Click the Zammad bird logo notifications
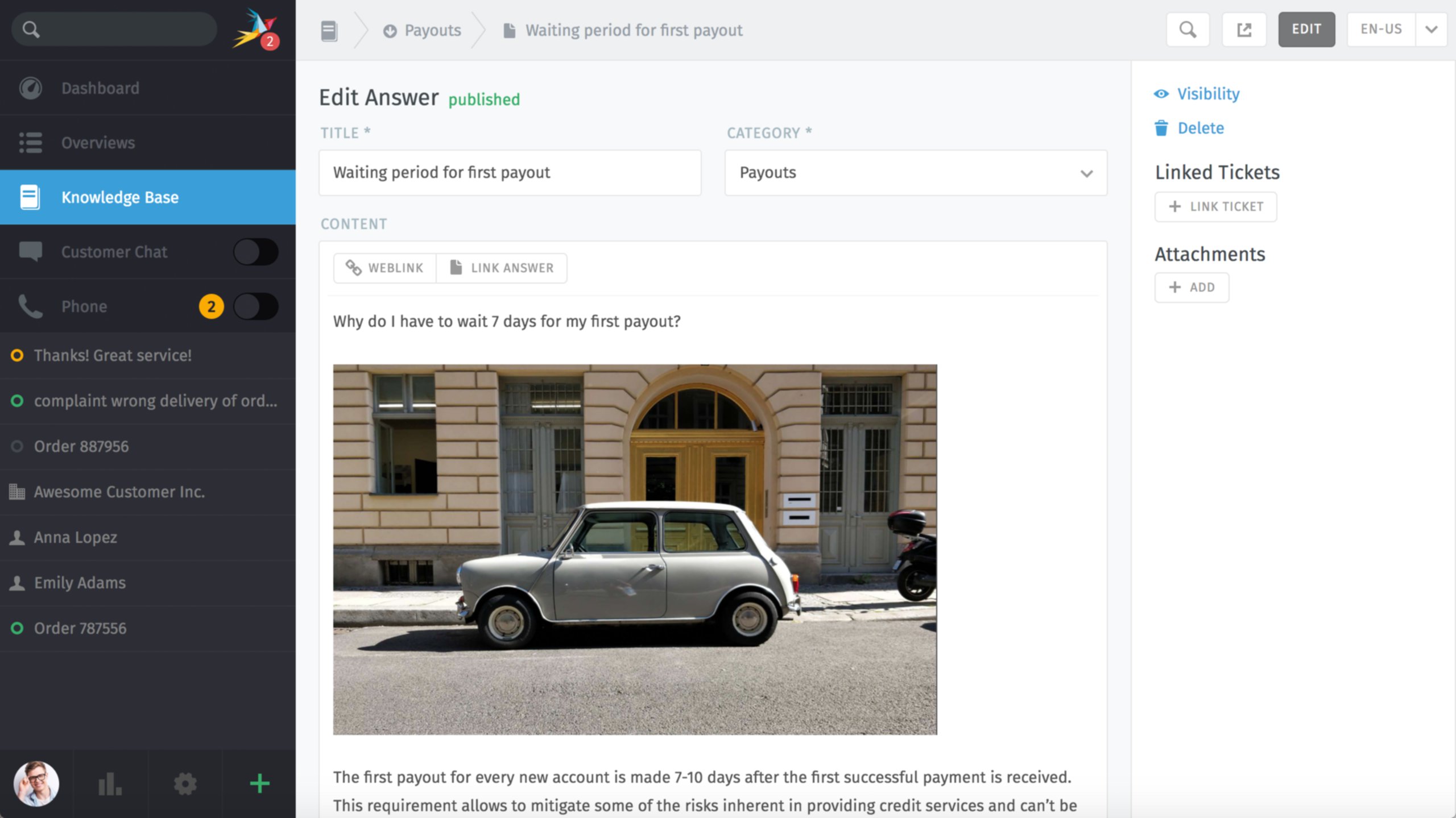This screenshot has width=1456, height=818. 255,28
